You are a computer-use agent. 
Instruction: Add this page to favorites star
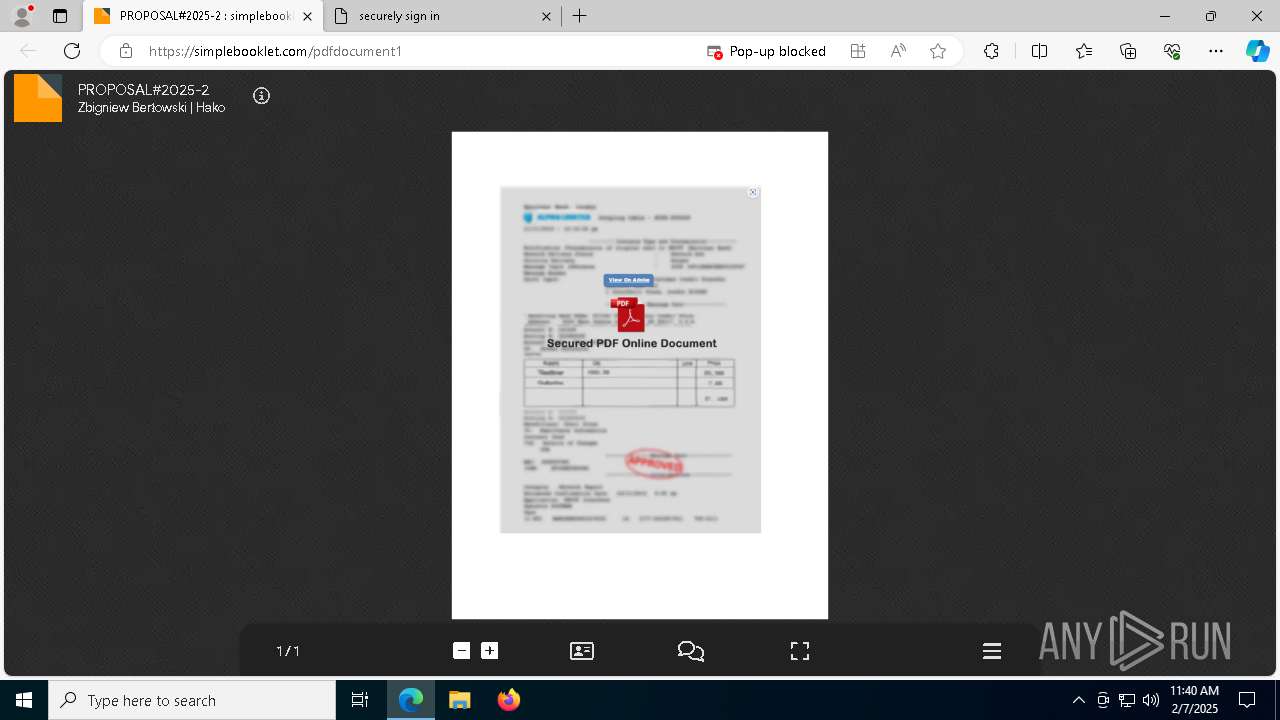point(938,51)
